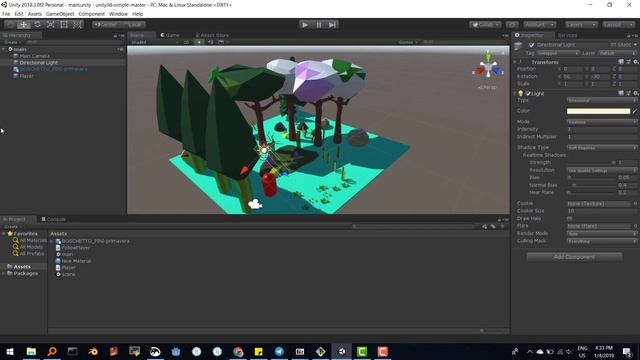The width and height of the screenshot is (640, 360).
Task: Click the Step frame button
Action: [x=333, y=24]
